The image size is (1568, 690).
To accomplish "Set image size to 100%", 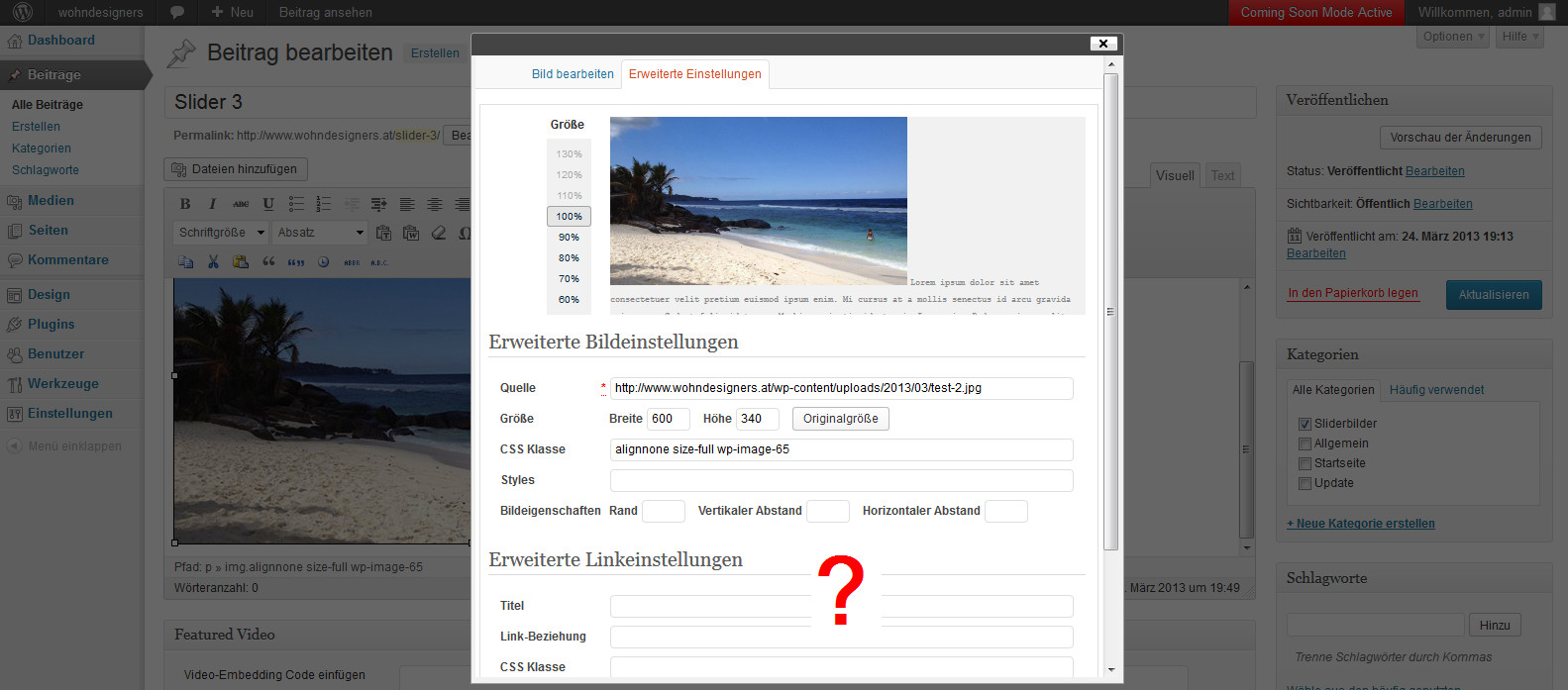I will pyautogui.click(x=569, y=216).
